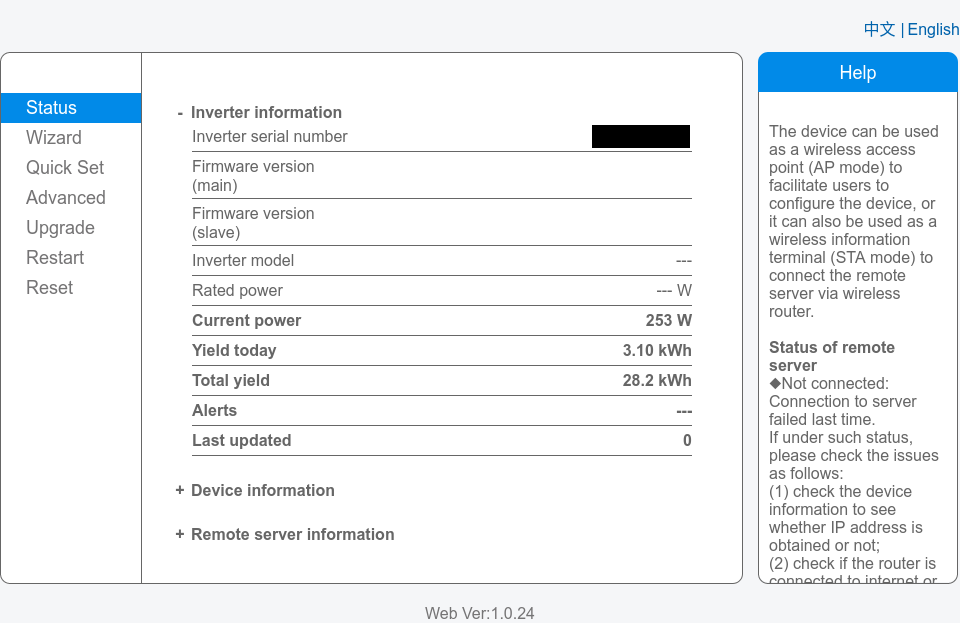Screen dimensions: 960x623
Task: Expand the Remote server information section
Action: pyautogui.click(x=291, y=535)
